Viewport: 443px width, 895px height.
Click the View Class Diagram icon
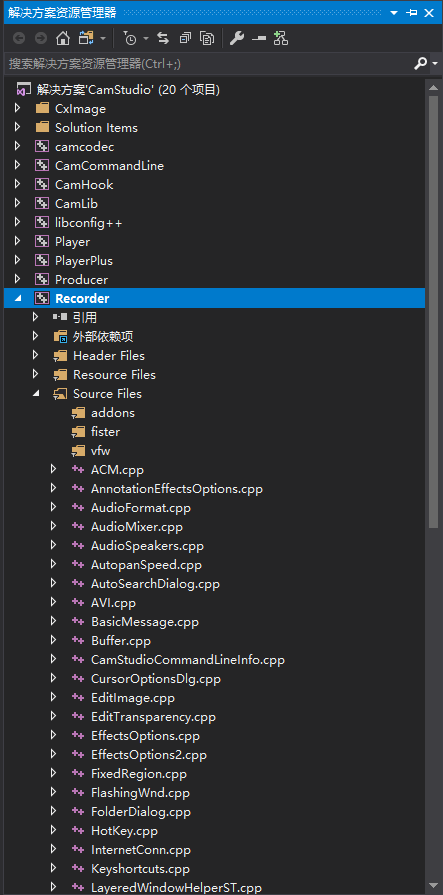[280, 38]
